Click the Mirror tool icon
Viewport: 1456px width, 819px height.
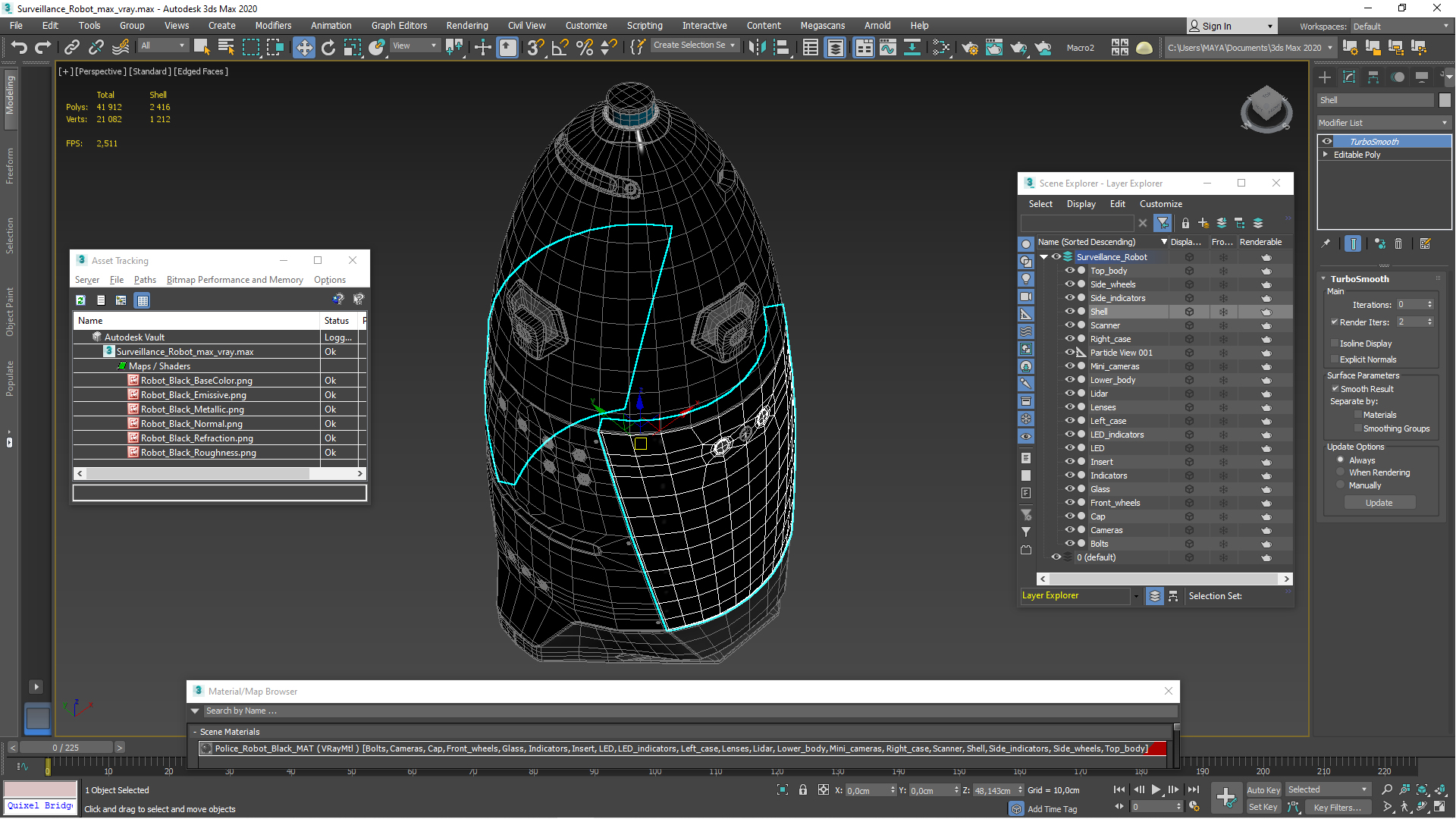(756, 47)
